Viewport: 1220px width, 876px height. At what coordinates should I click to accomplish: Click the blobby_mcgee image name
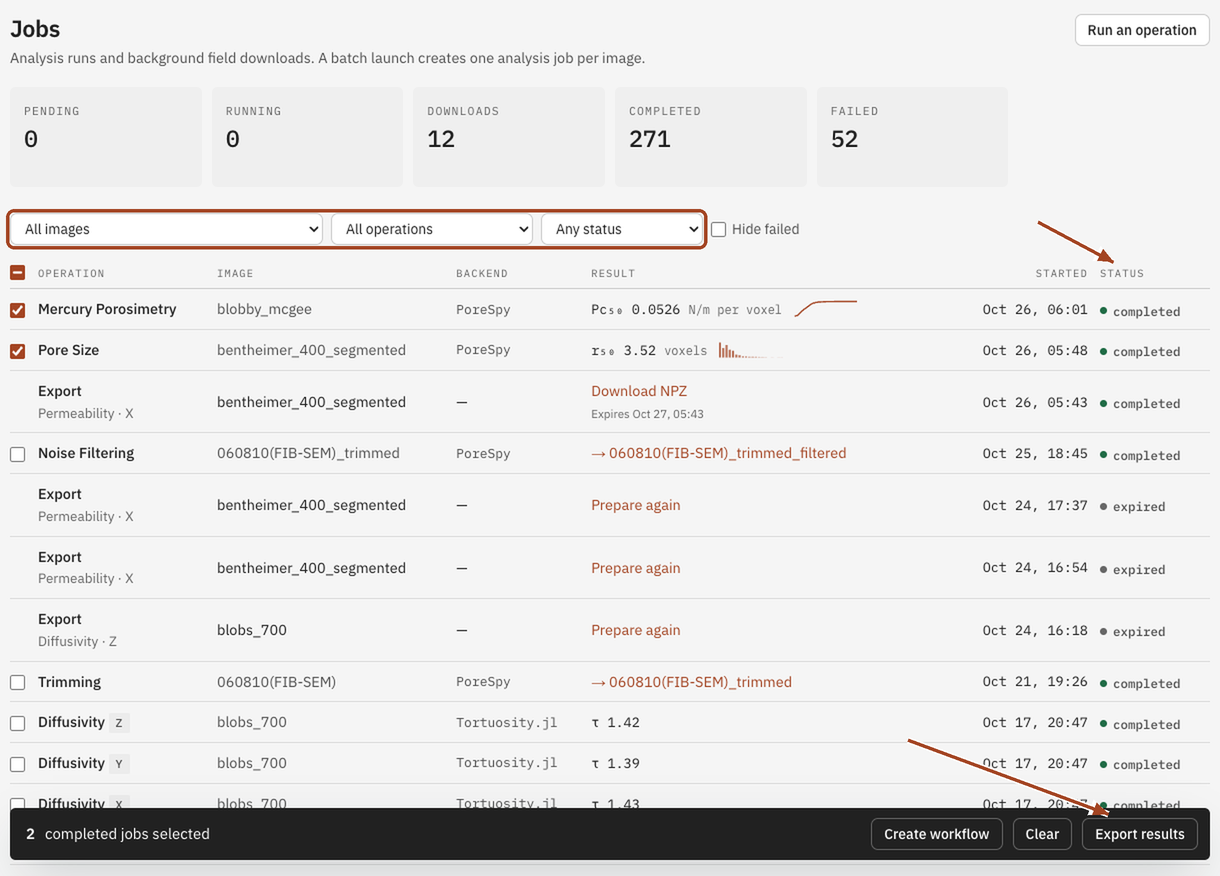(264, 309)
